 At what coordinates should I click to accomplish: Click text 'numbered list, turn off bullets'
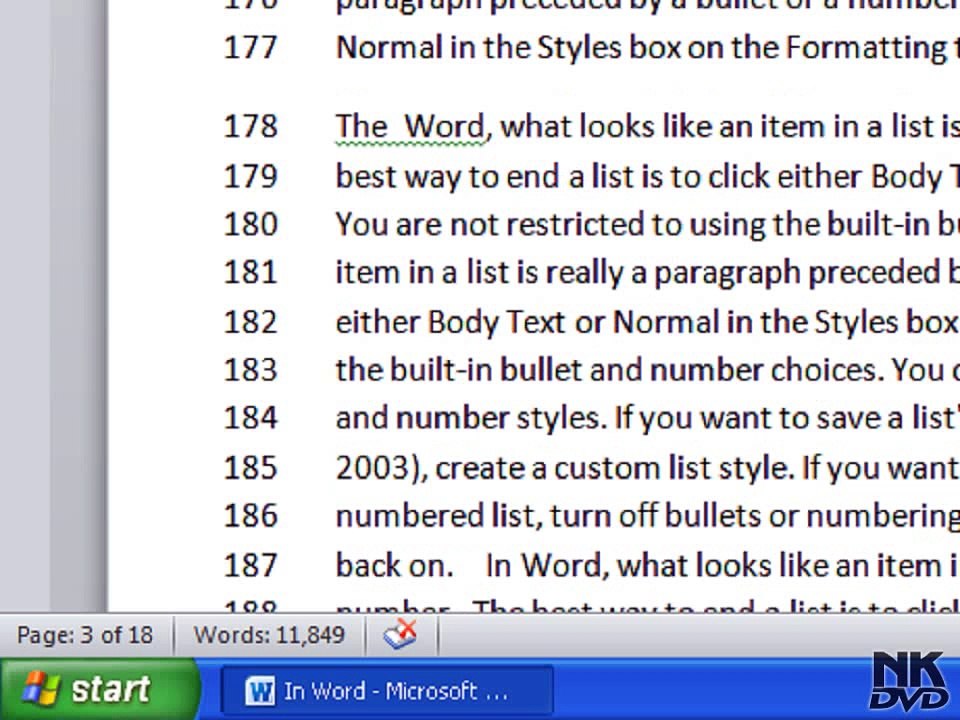(x=549, y=516)
